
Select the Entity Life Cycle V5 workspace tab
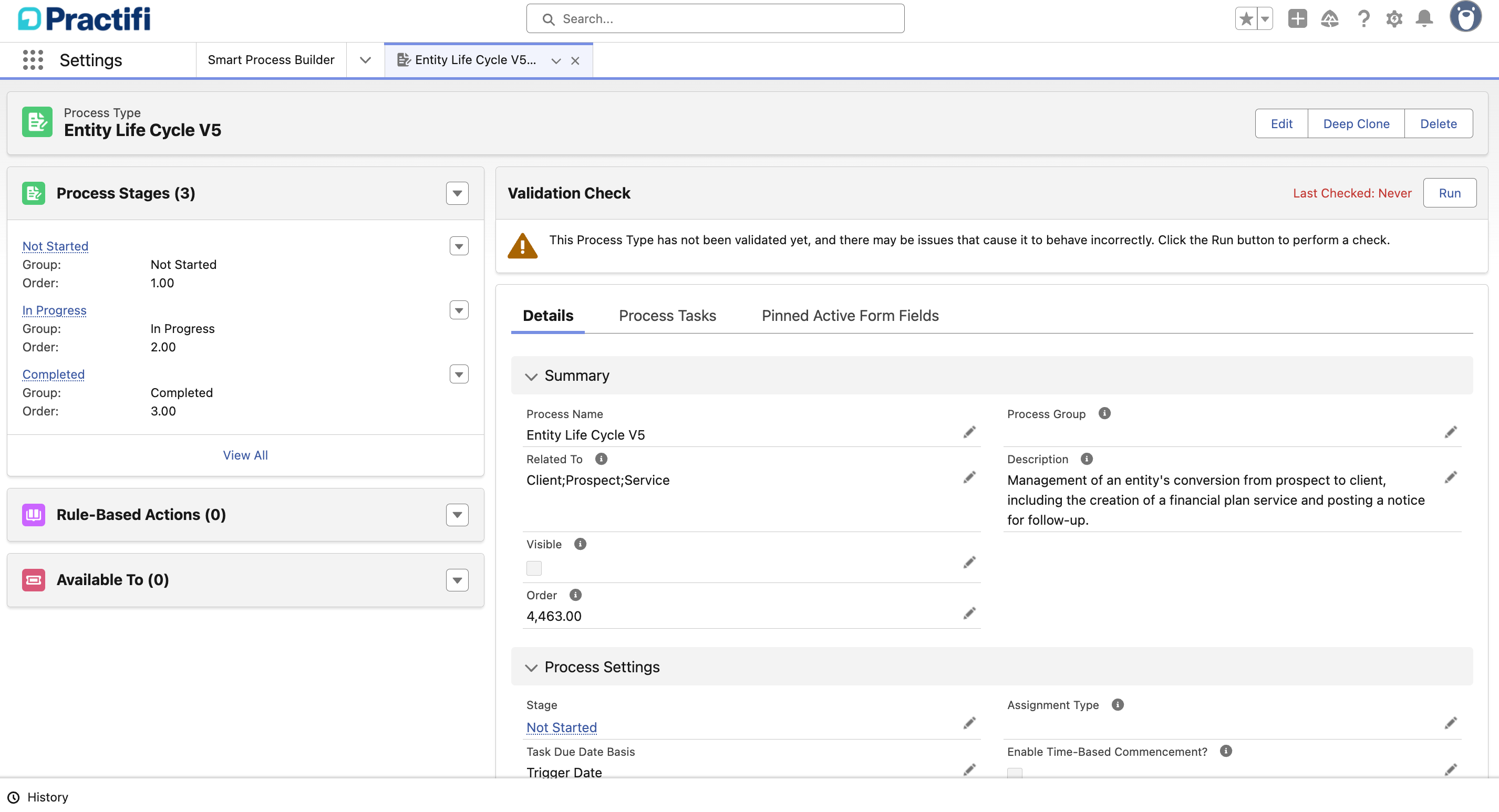475,60
